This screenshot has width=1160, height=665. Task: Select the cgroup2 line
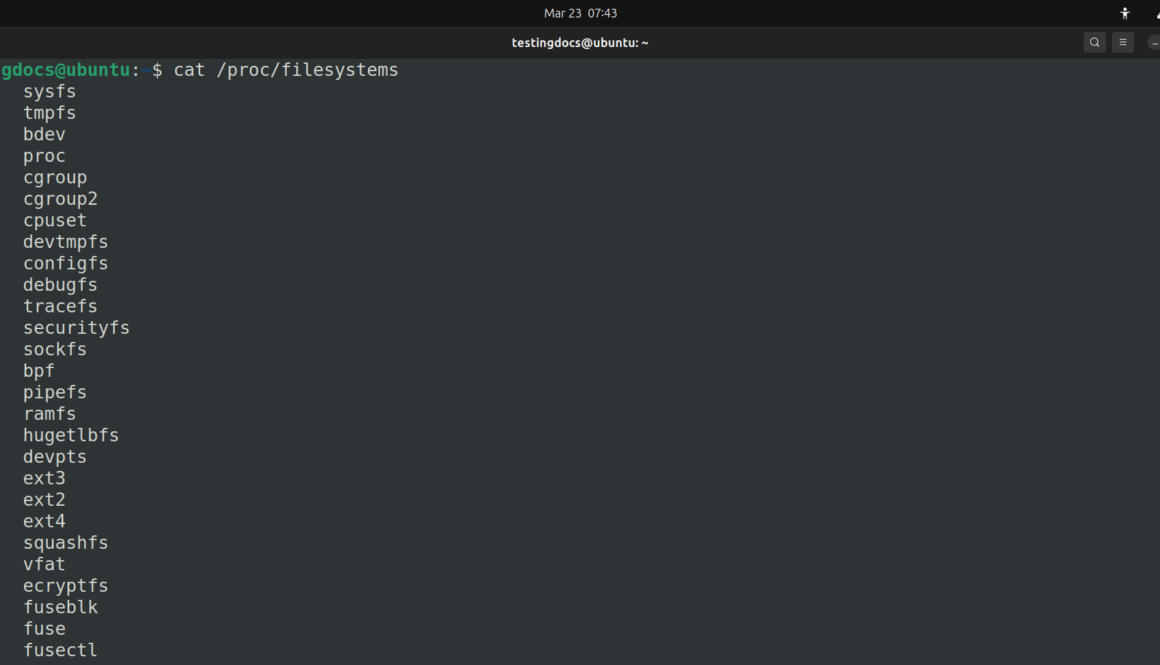coord(60,199)
